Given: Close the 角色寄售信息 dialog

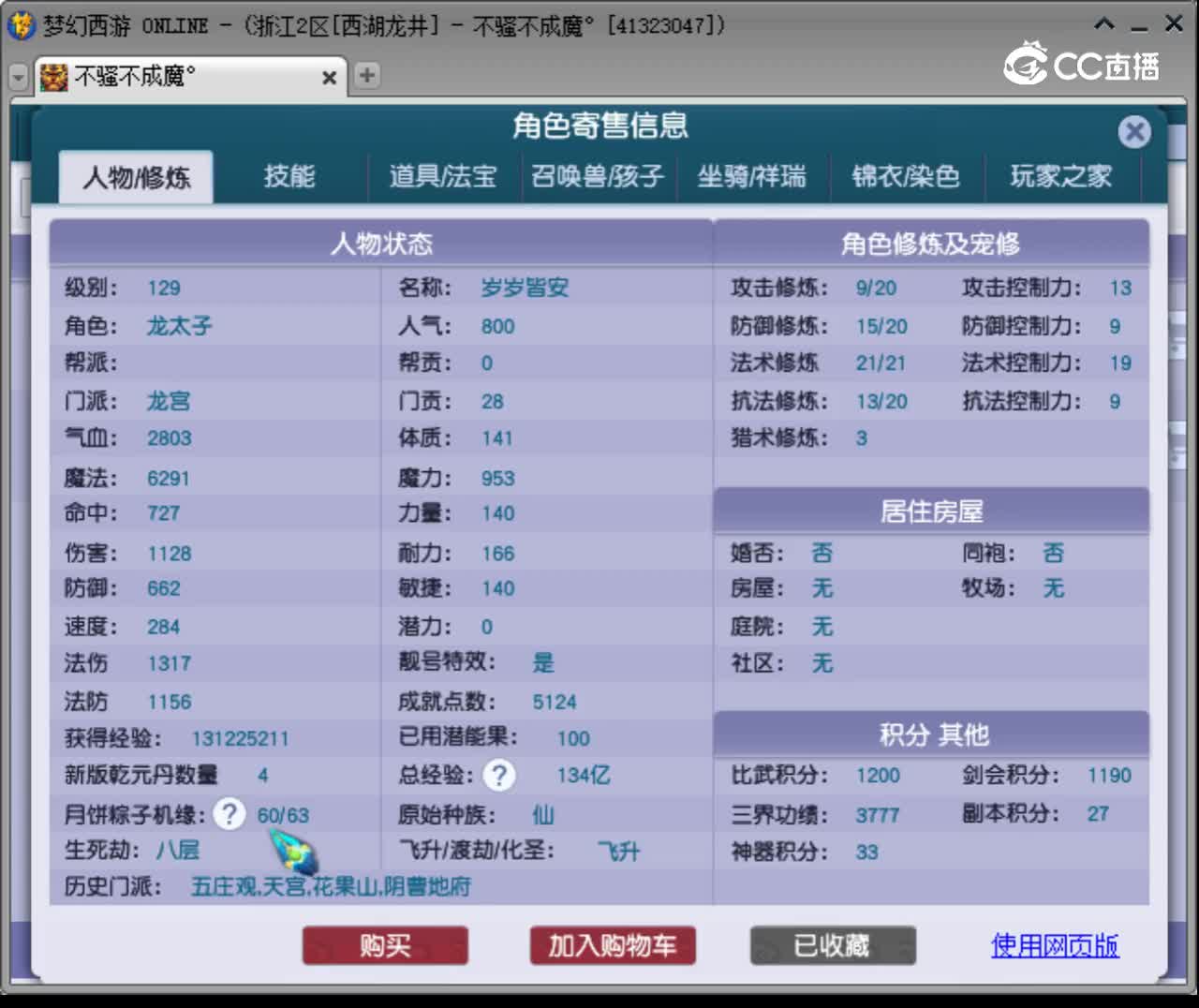Looking at the screenshot, I should [1134, 132].
